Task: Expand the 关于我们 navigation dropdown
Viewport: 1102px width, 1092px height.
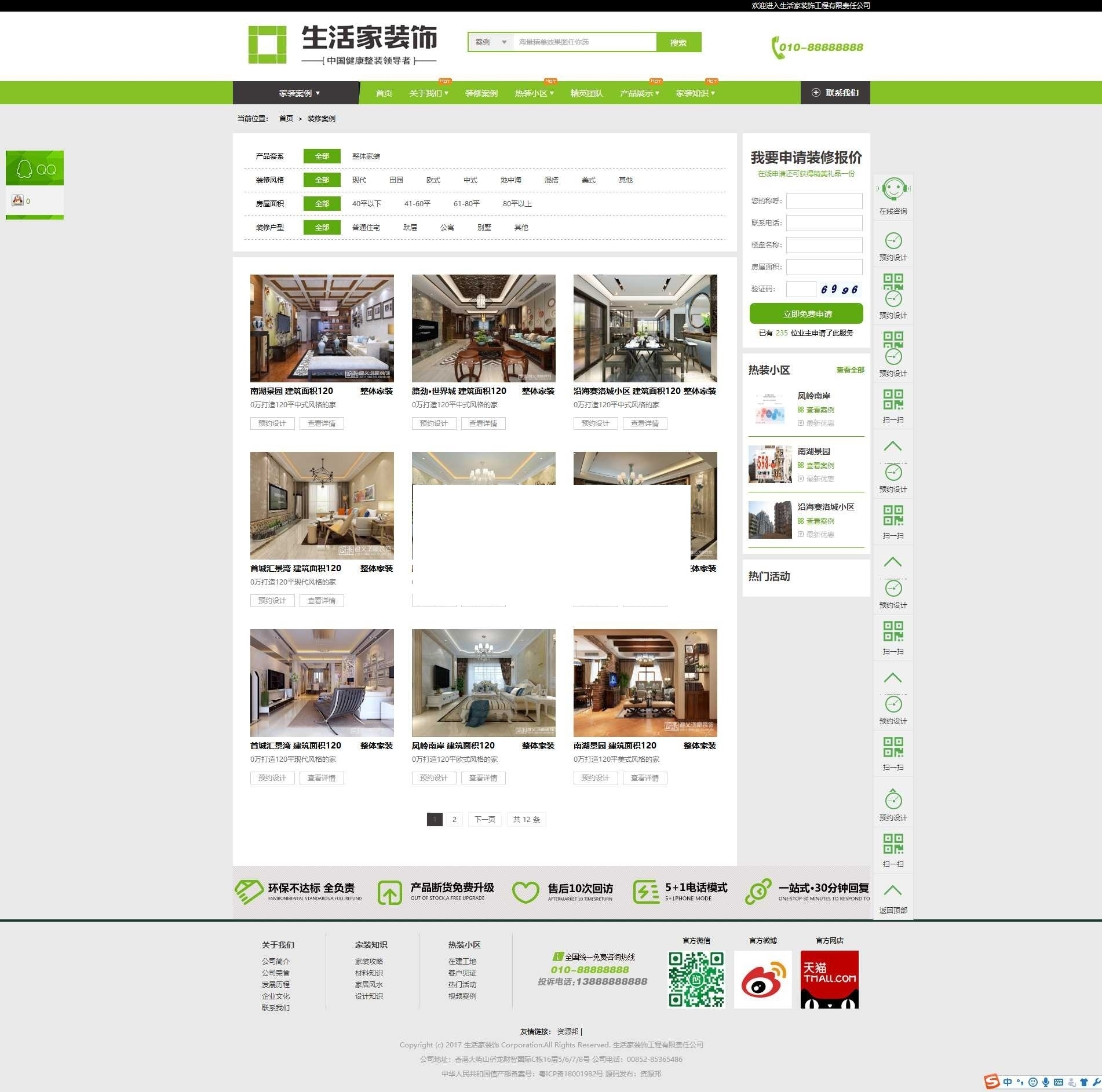Action: tap(428, 93)
